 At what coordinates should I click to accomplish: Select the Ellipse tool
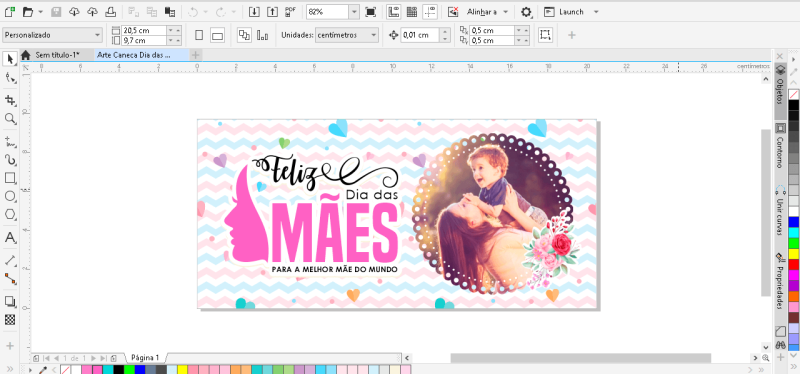pos(10,196)
